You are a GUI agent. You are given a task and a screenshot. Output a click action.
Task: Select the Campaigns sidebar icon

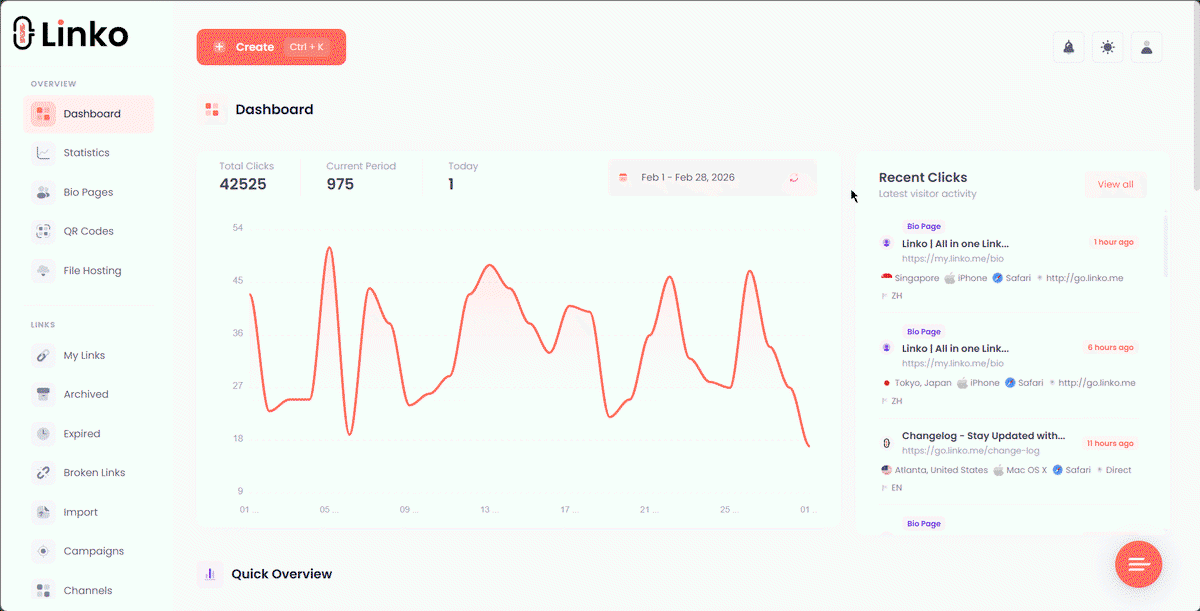[44, 551]
